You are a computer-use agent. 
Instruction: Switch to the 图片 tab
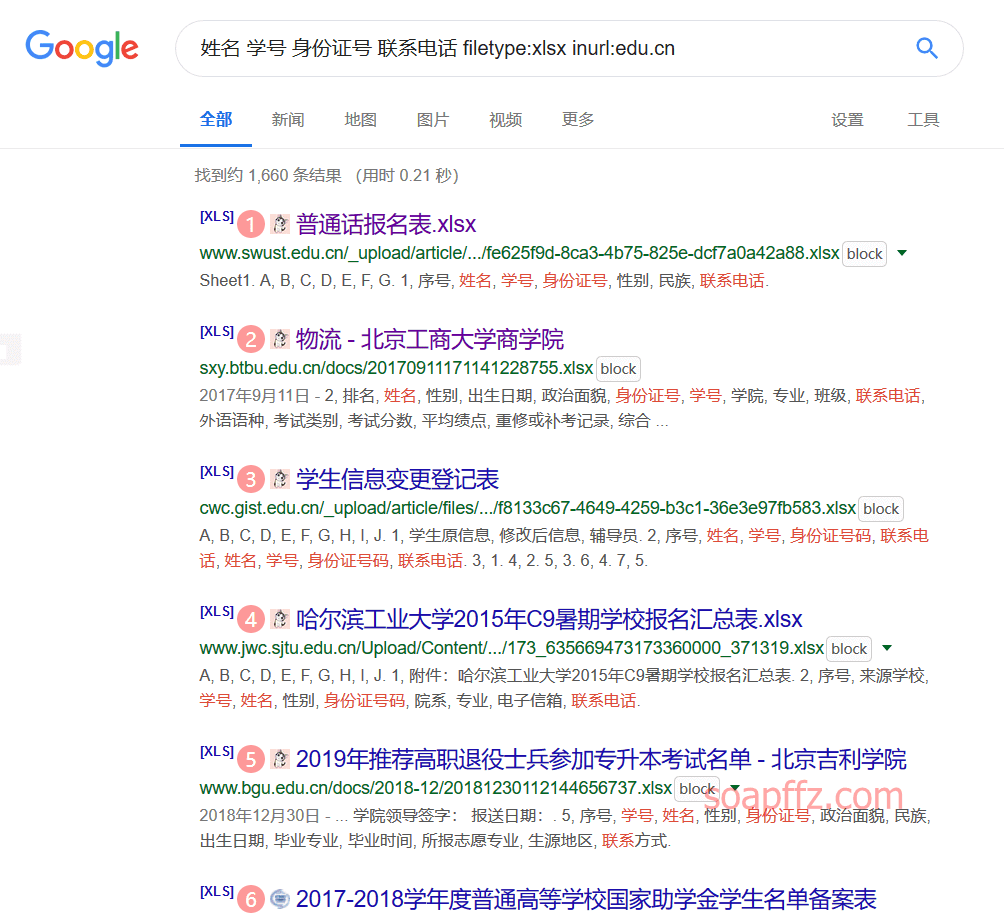click(x=433, y=120)
